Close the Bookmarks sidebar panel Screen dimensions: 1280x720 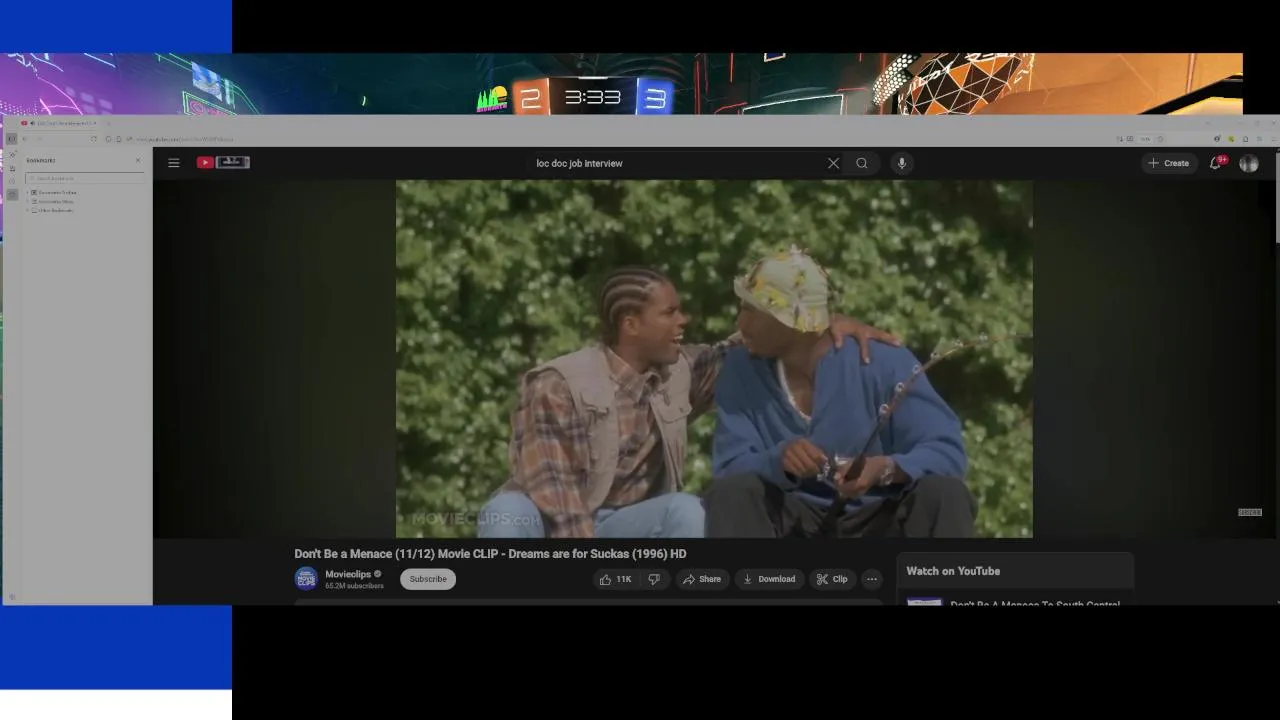pyautogui.click(x=138, y=160)
